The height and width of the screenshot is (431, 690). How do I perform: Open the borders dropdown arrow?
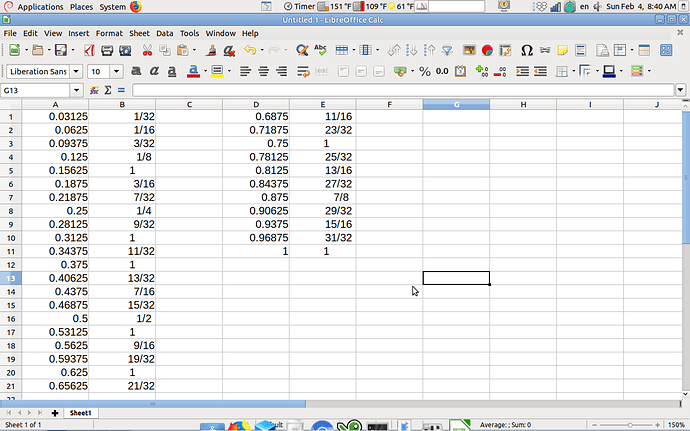click(573, 71)
